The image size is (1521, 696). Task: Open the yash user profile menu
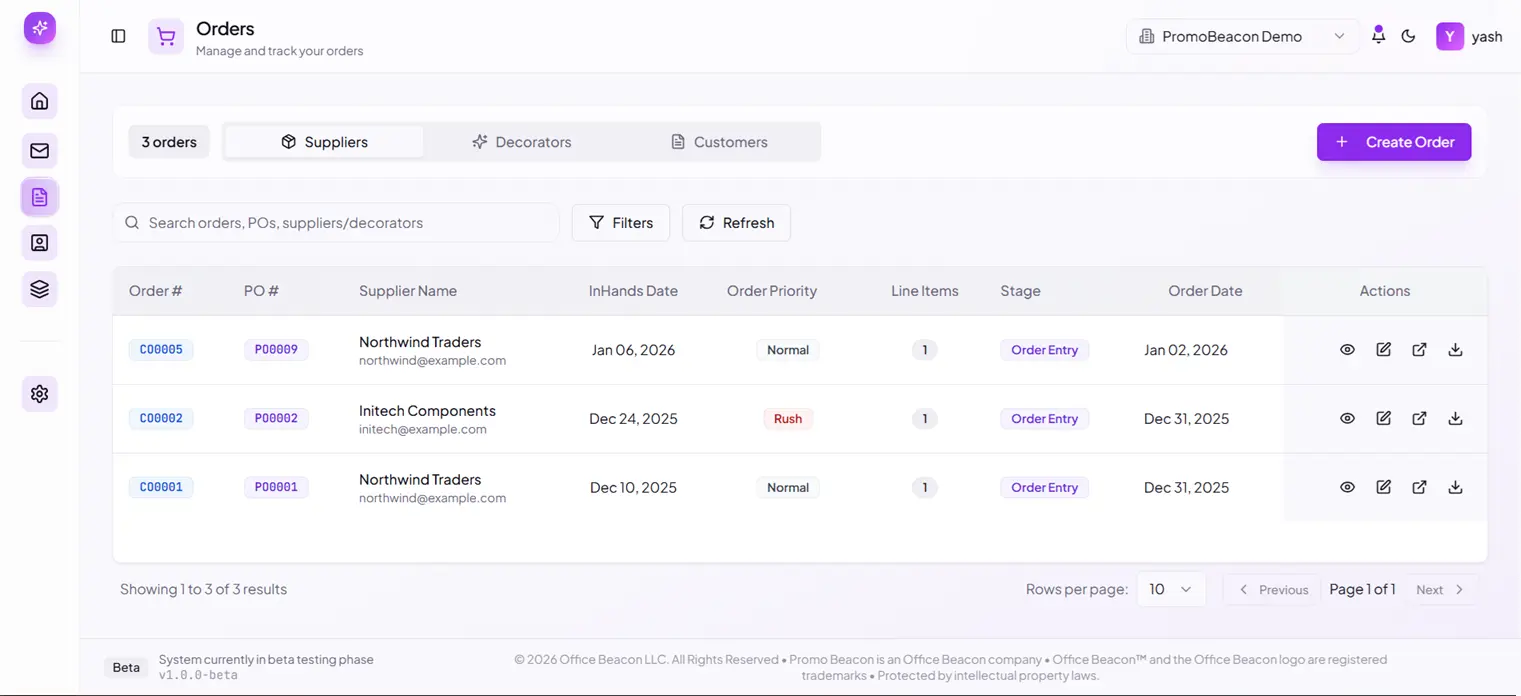(x=1469, y=36)
